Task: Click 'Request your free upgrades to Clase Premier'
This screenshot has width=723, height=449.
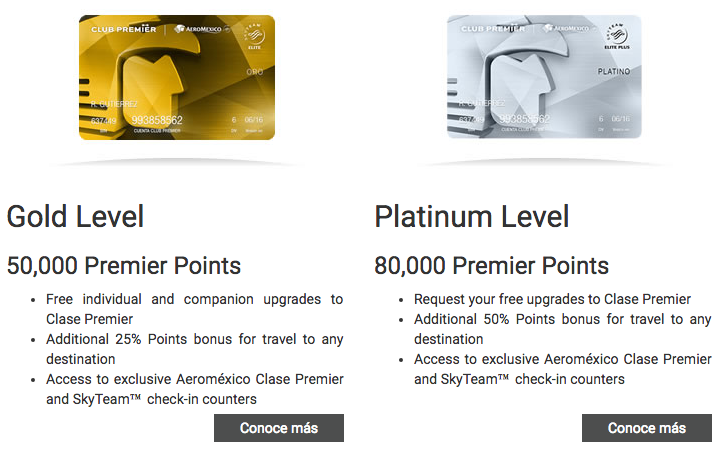Action: (x=552, y=299)
